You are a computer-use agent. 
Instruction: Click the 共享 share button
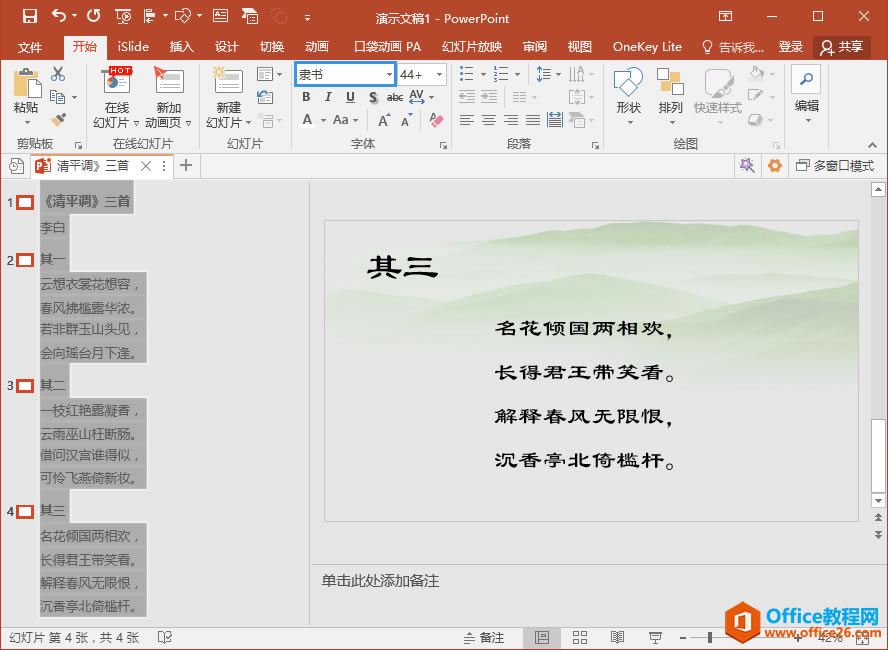pyautogui.click(x=842, y=47)
